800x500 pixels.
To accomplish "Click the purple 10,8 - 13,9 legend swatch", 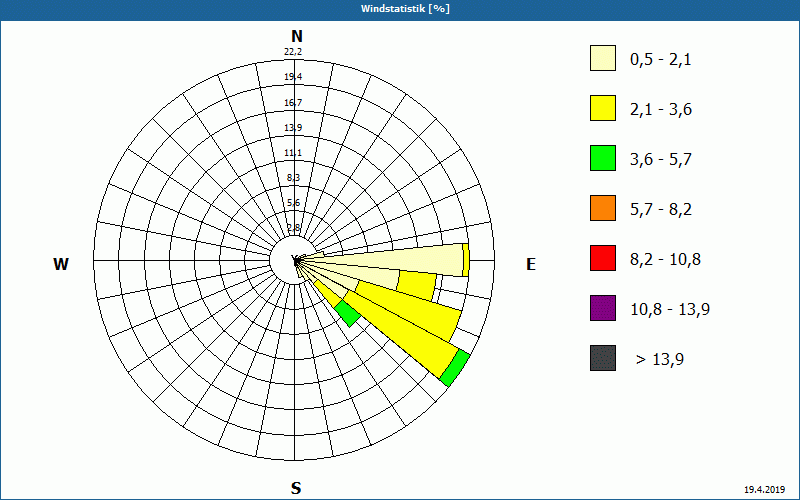I will click(x=603, y=308).
